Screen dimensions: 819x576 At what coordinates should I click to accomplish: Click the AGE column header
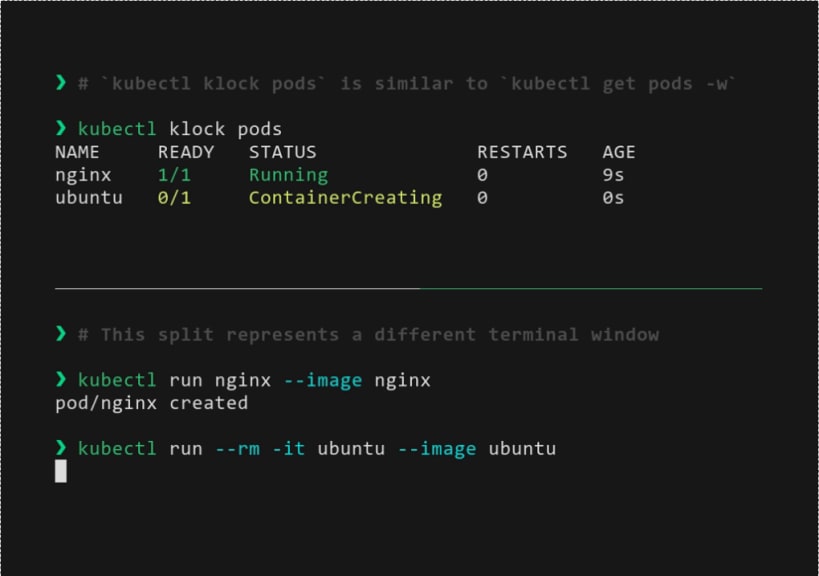(619, 153)
